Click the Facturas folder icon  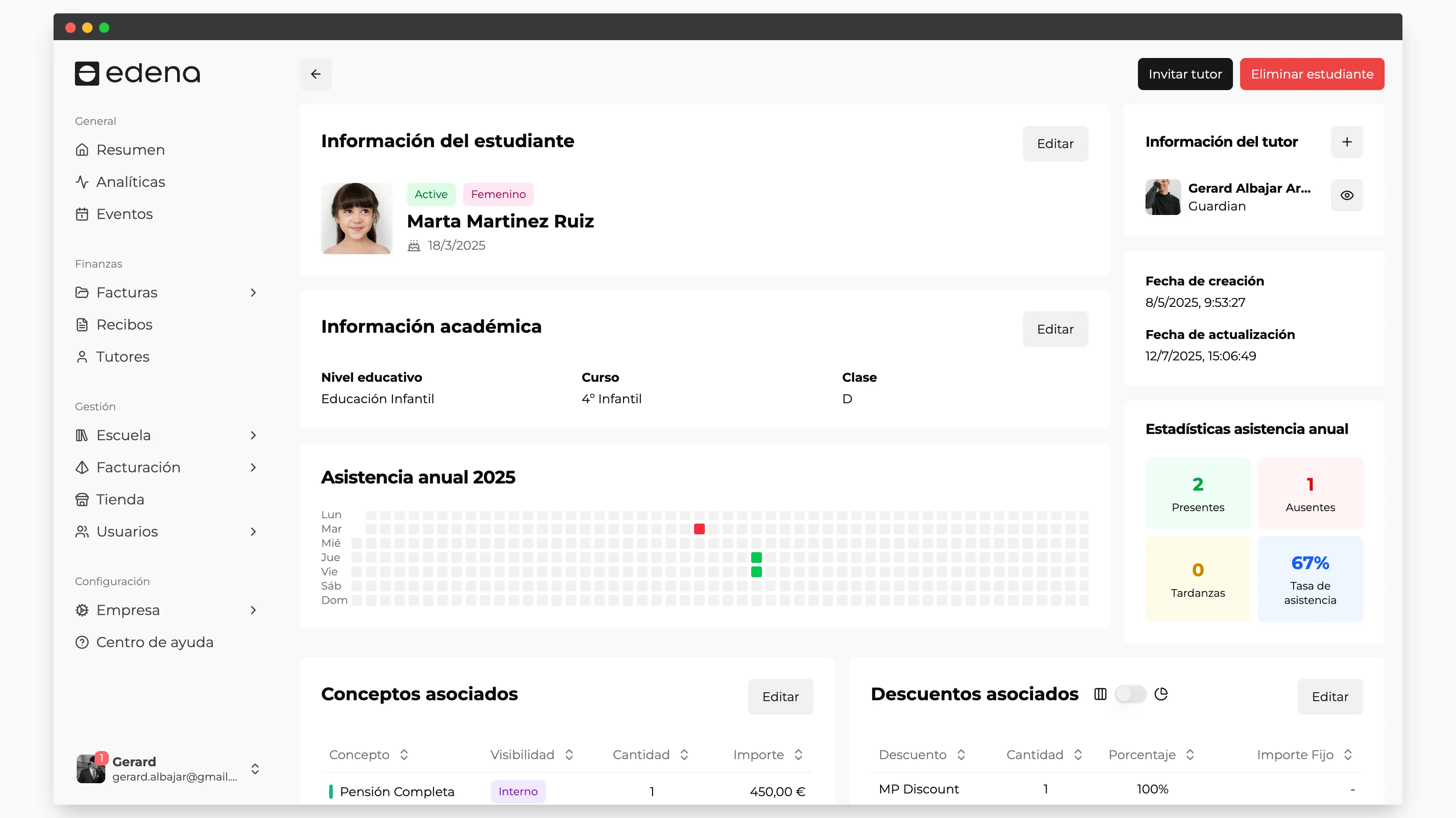[82, 292]
